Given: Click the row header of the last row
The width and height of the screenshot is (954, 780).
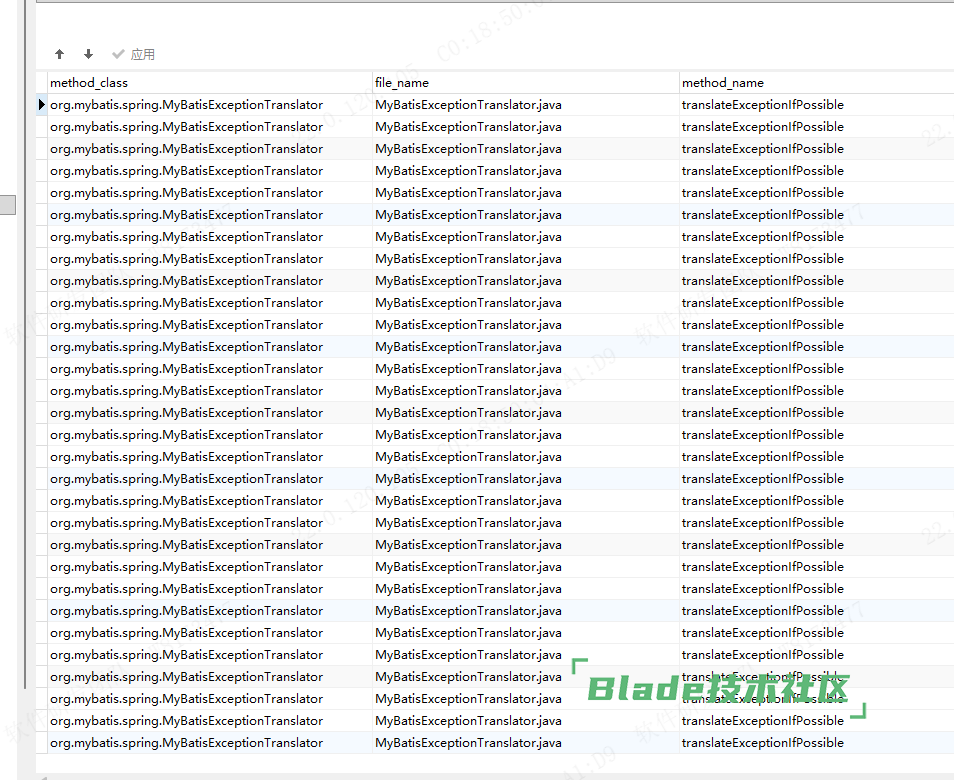Looking at the screenshot, I should 41,743.
